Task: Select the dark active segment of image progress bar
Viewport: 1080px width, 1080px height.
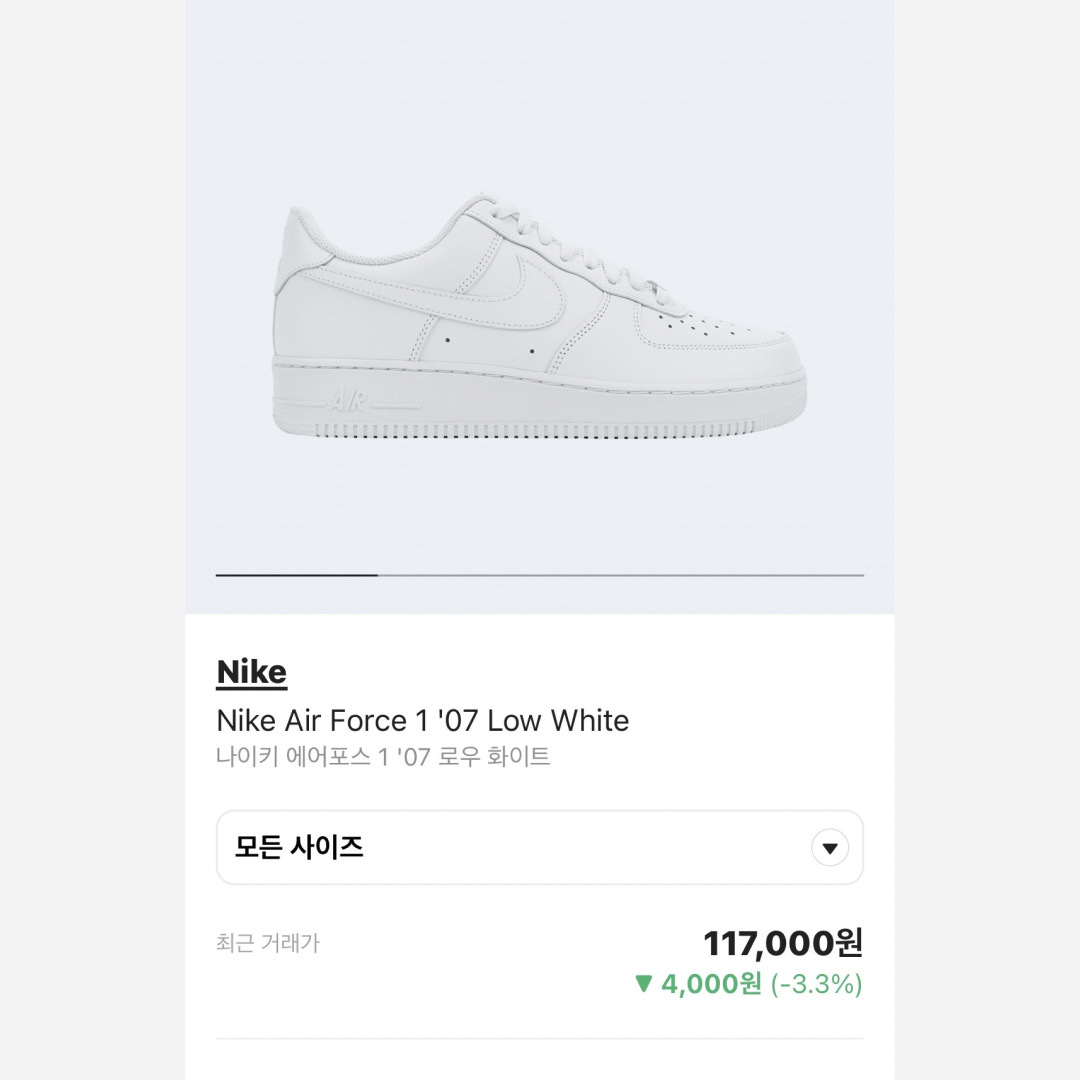Action: [297, 574]
